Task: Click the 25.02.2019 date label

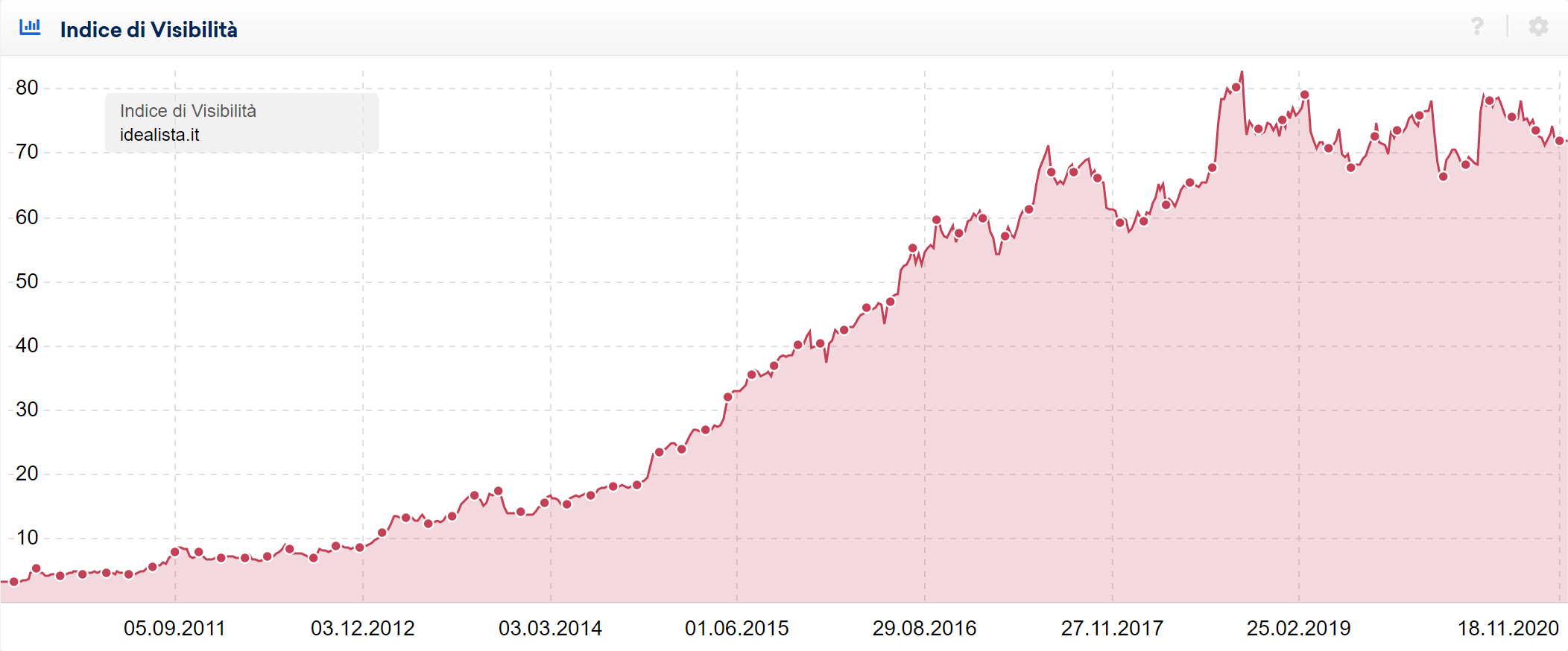Action: [x=1299, y=629]
